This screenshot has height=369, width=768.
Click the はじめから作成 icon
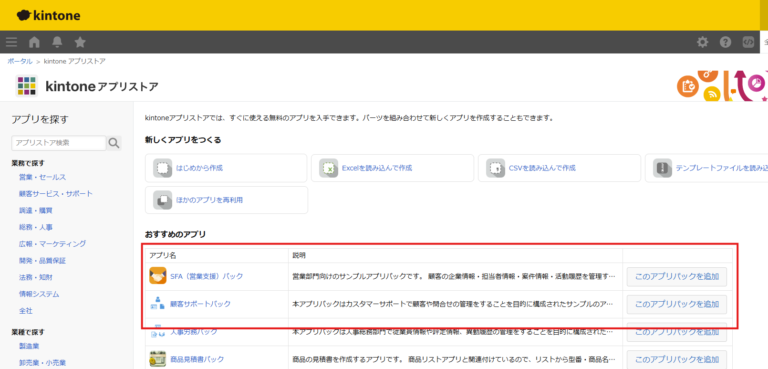pyautogui.click(x=162, y=168)
